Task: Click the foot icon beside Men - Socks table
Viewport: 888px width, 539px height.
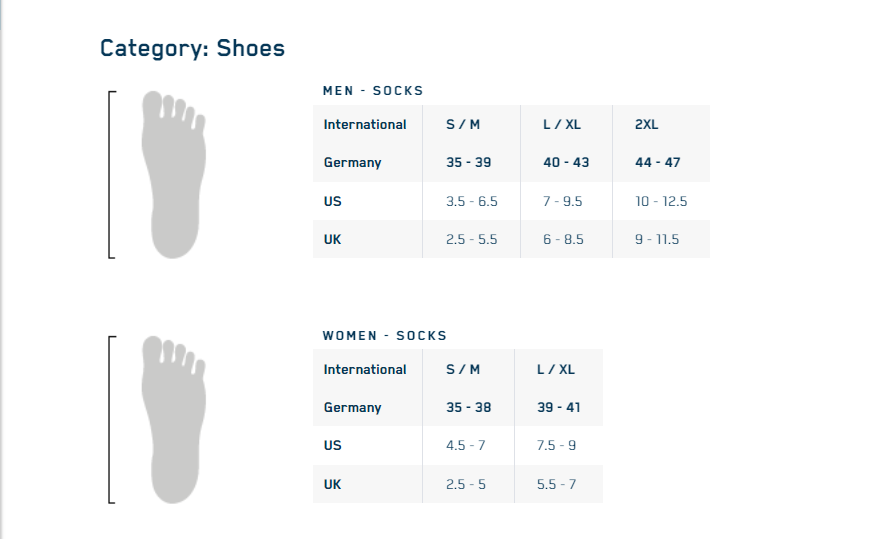Action: click(175, 175)
